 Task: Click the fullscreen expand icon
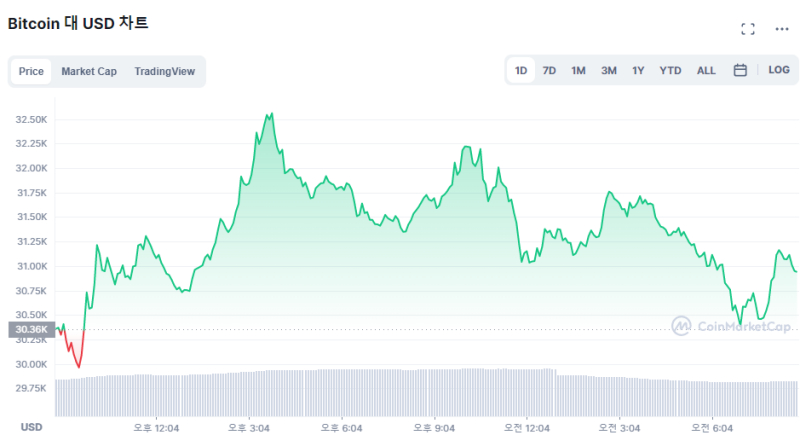click(x=747, y=29)
